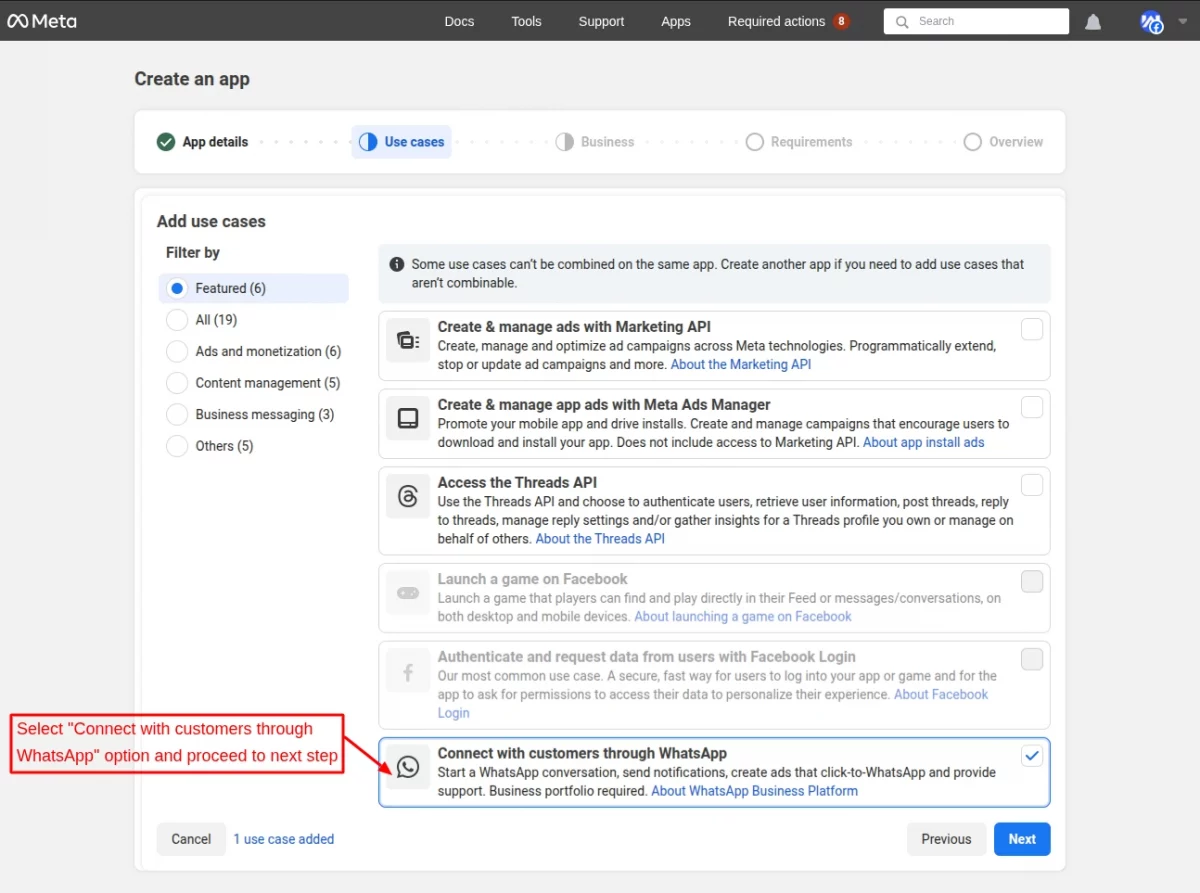This screenshot has width=1200, height=893.
Task: Tick the Facebook Login use case checkbox
Action: point(1032,659)
